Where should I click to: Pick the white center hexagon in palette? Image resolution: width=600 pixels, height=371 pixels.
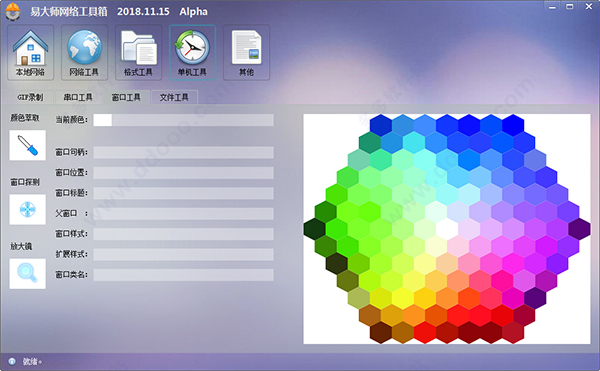pos(447,229)
